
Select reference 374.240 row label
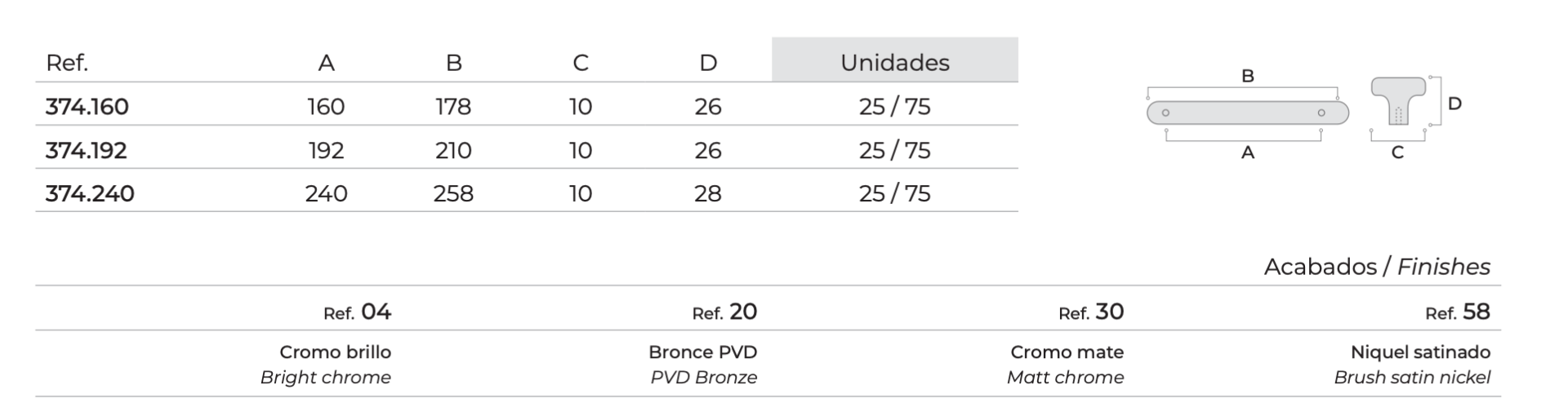[90, 193]
